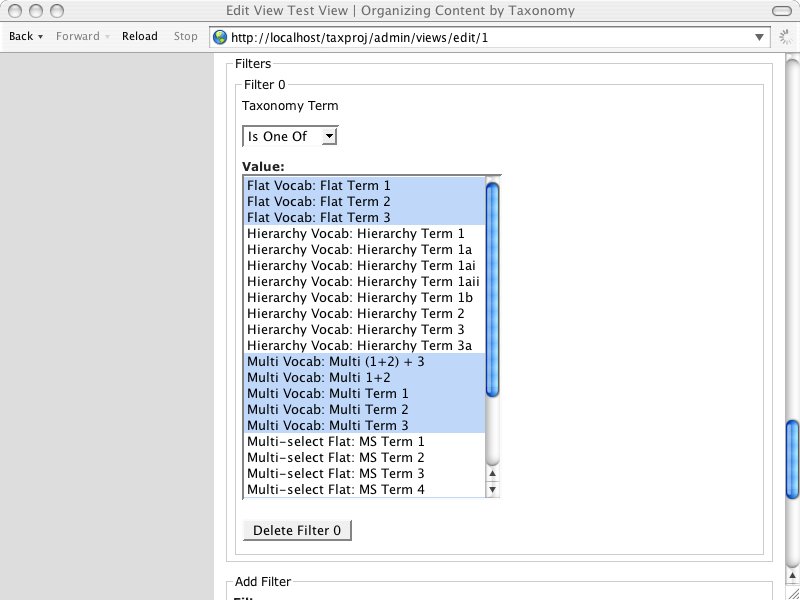The width and height of the screenshot is (800, 600).
Task: Open the address bar history dropdown arrow
Action: (759, 37)
